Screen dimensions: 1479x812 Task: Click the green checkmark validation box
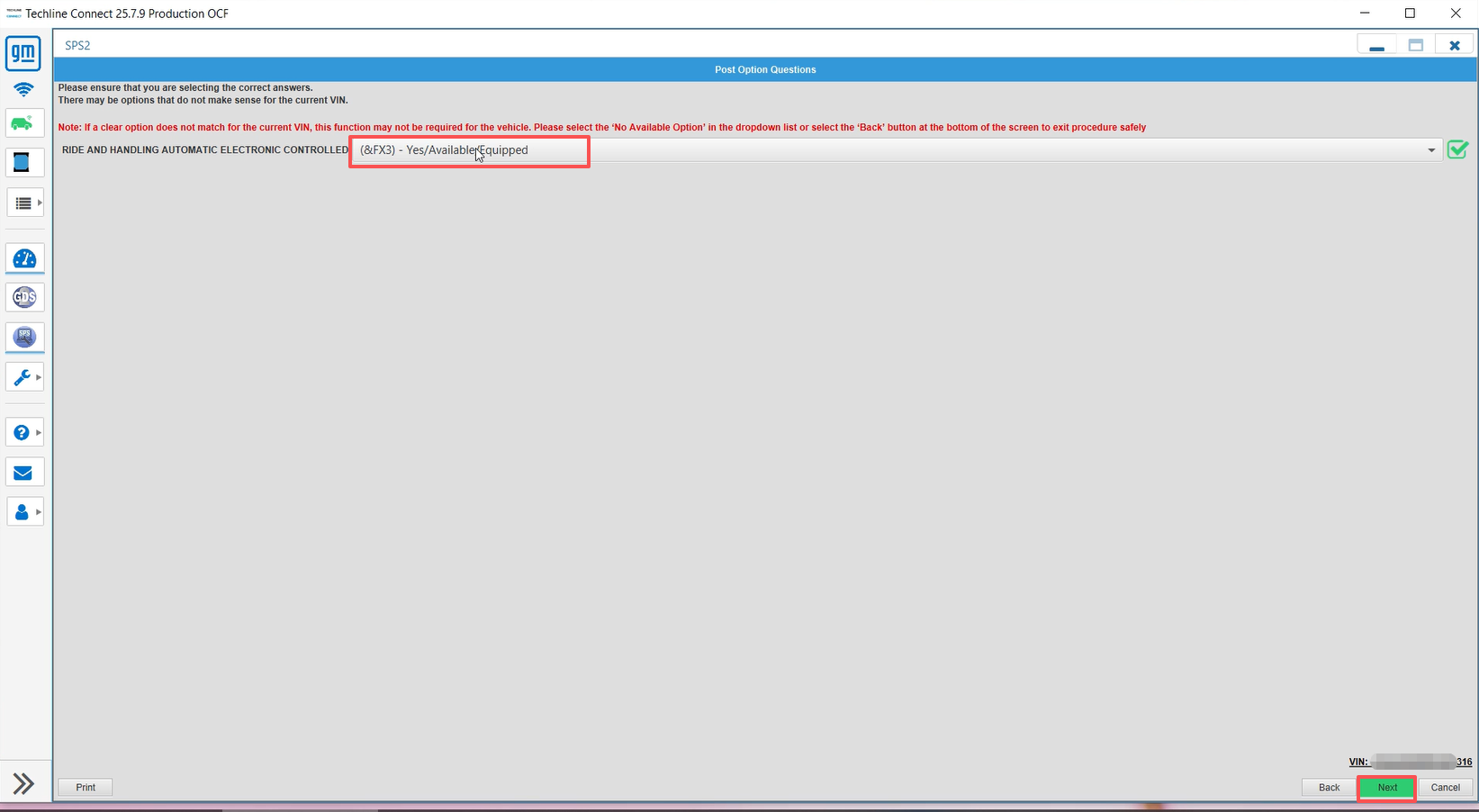click(x=1457, y=150)
